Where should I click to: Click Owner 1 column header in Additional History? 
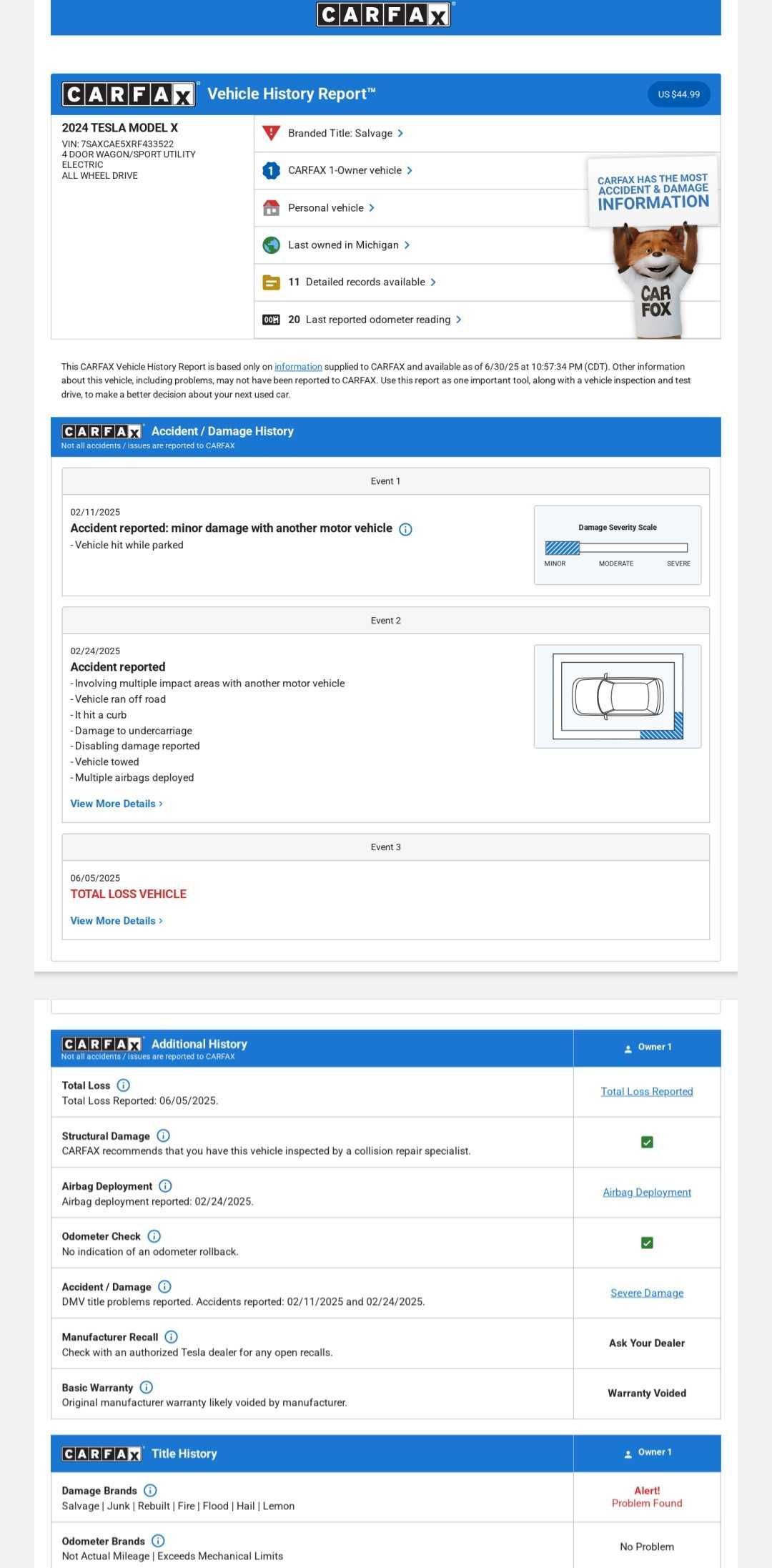[647, 1048]
